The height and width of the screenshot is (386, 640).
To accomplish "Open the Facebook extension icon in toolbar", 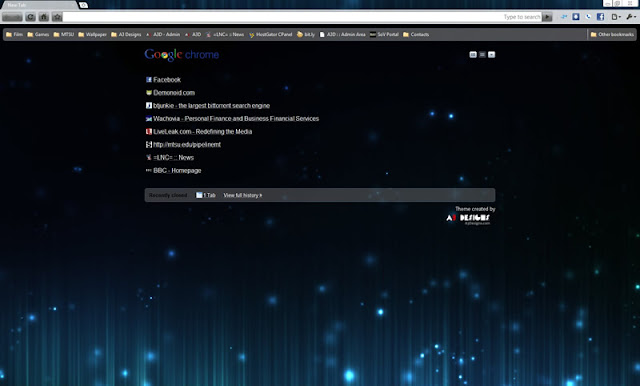I will [x=600, y=17].
